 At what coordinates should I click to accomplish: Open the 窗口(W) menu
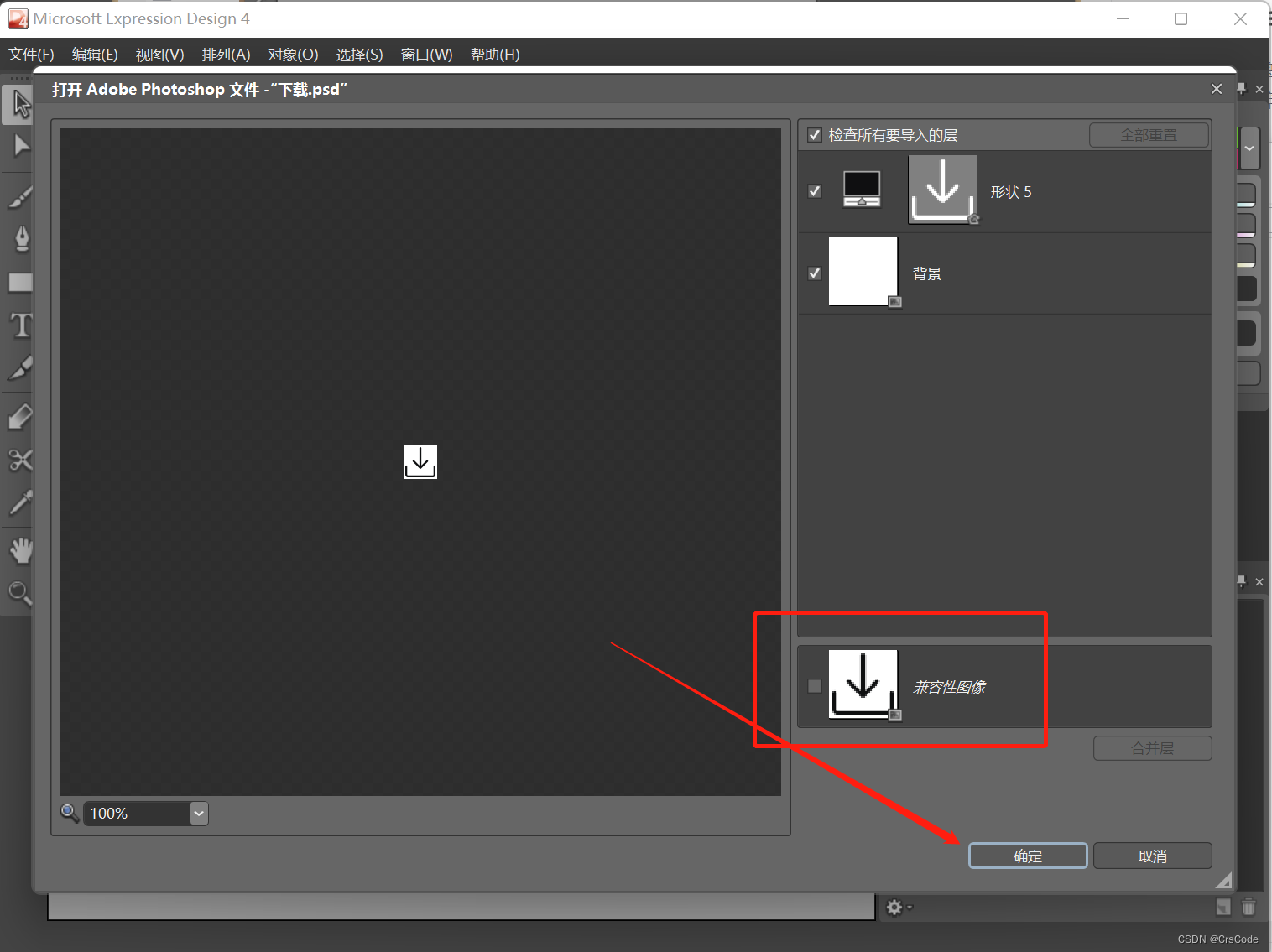(426, 55)
